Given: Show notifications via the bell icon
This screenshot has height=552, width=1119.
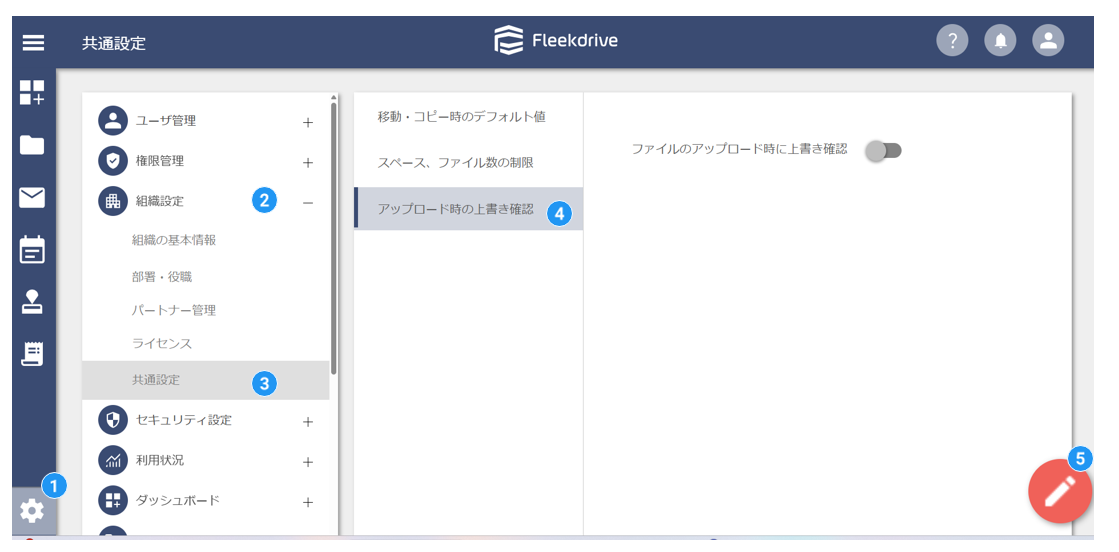Looking at the screenshot, I should 1000,41.
